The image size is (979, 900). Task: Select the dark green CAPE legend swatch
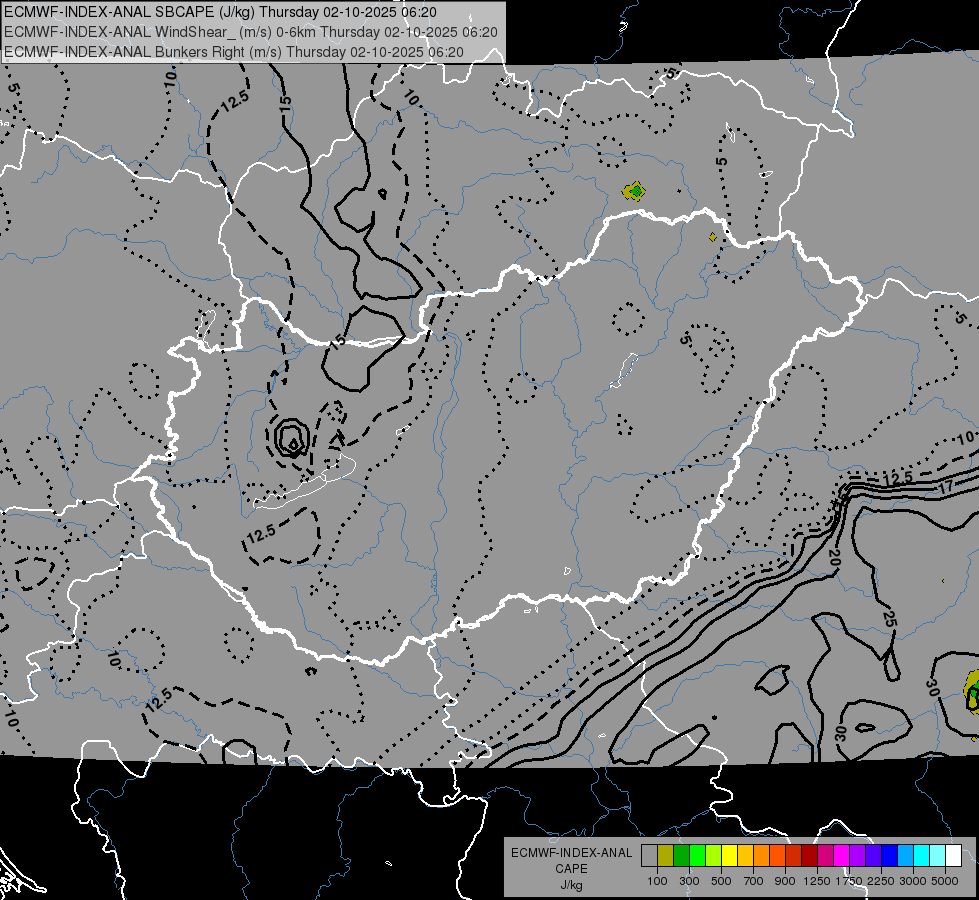point(681,855)
